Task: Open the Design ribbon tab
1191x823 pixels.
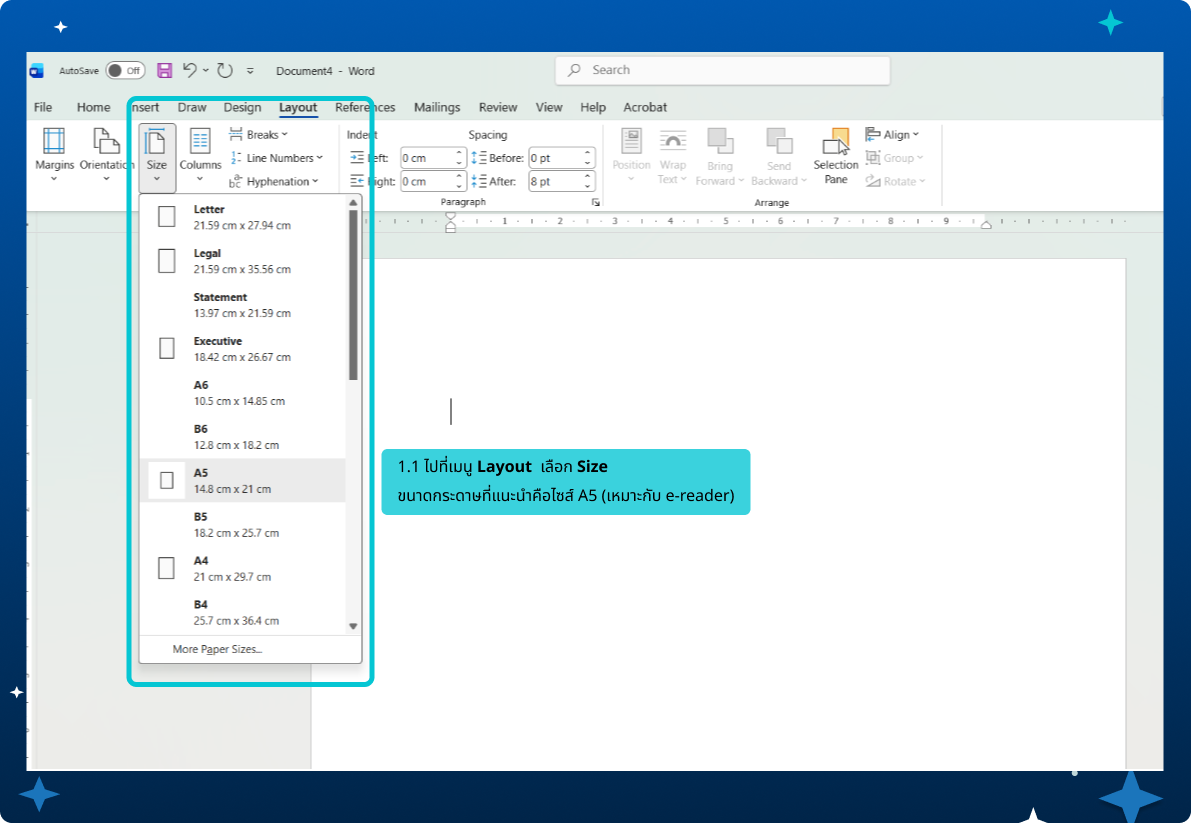Action: pyautogui.click(x=242, y=108)
